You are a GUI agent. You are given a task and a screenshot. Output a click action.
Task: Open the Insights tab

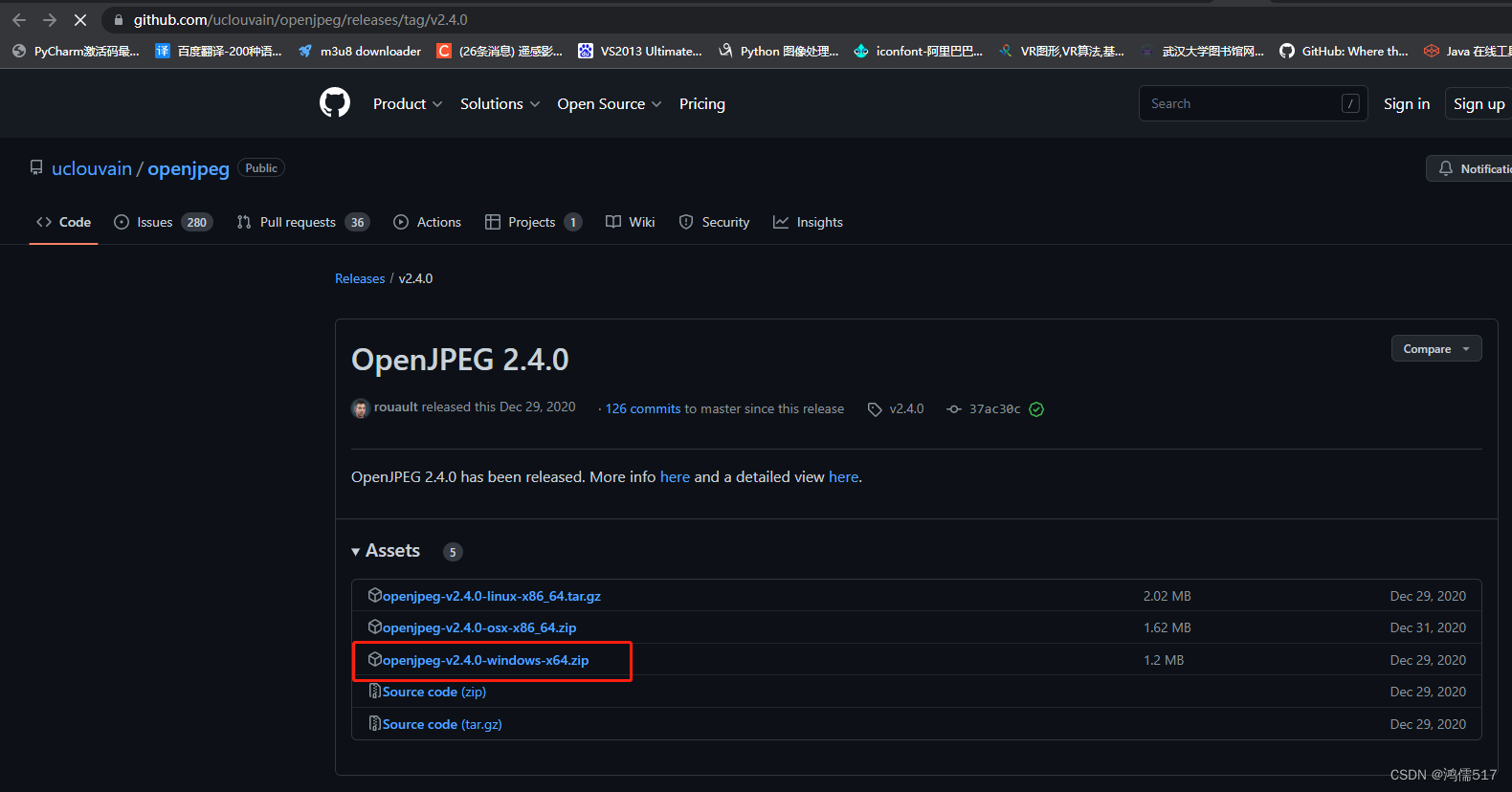click(809, 222)
